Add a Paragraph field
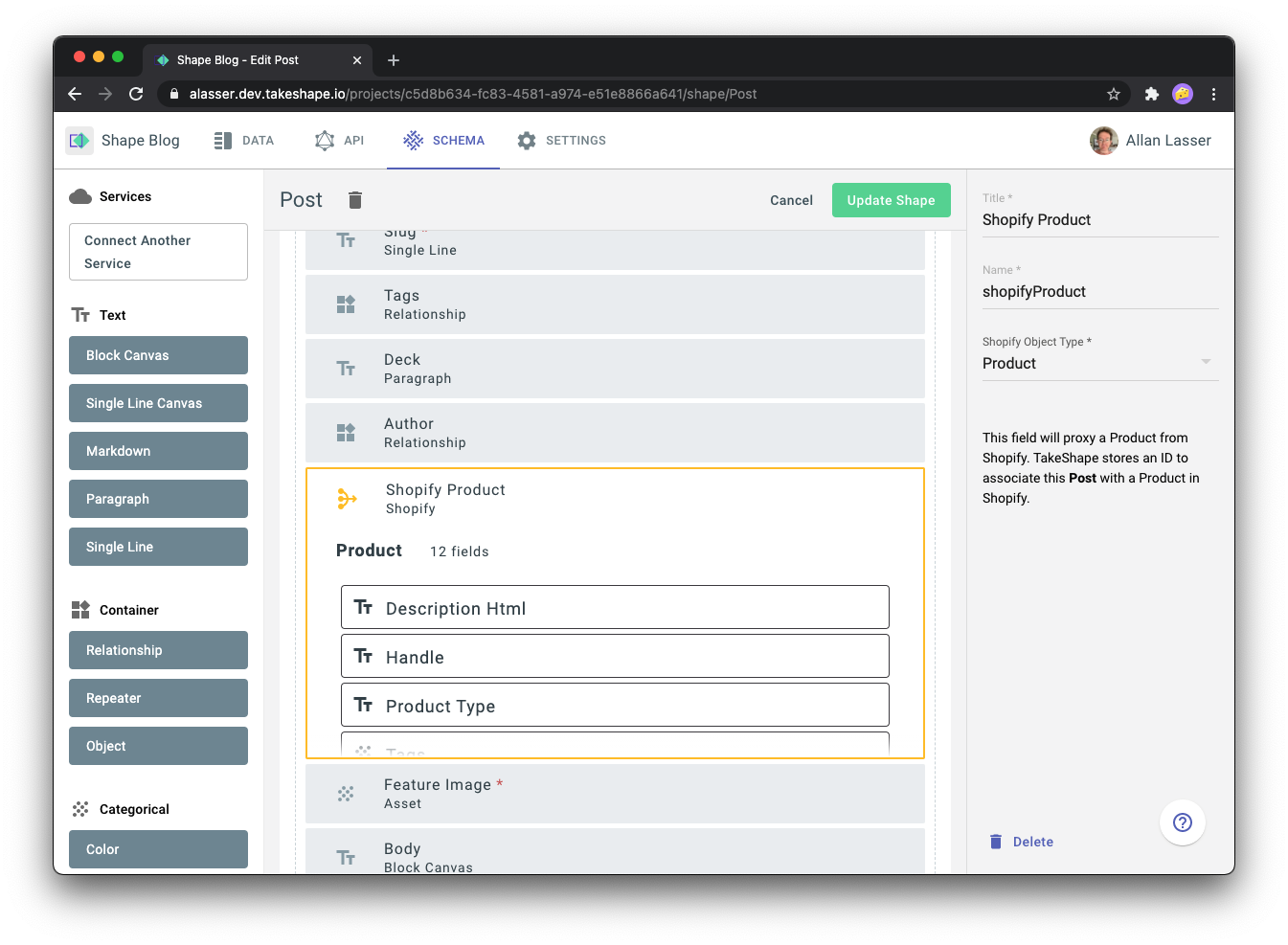Image resolution: width=1288 pixels, height=945 pixels. point(158,499)
